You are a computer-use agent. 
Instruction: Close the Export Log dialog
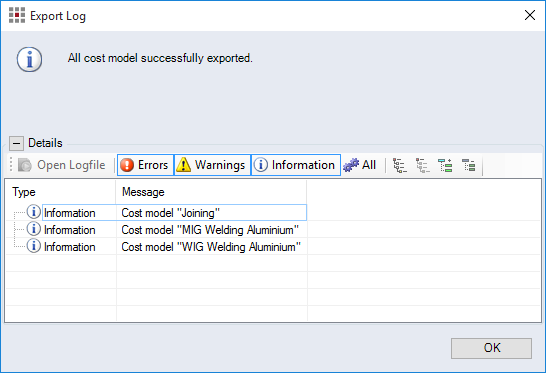coord(530,15)
